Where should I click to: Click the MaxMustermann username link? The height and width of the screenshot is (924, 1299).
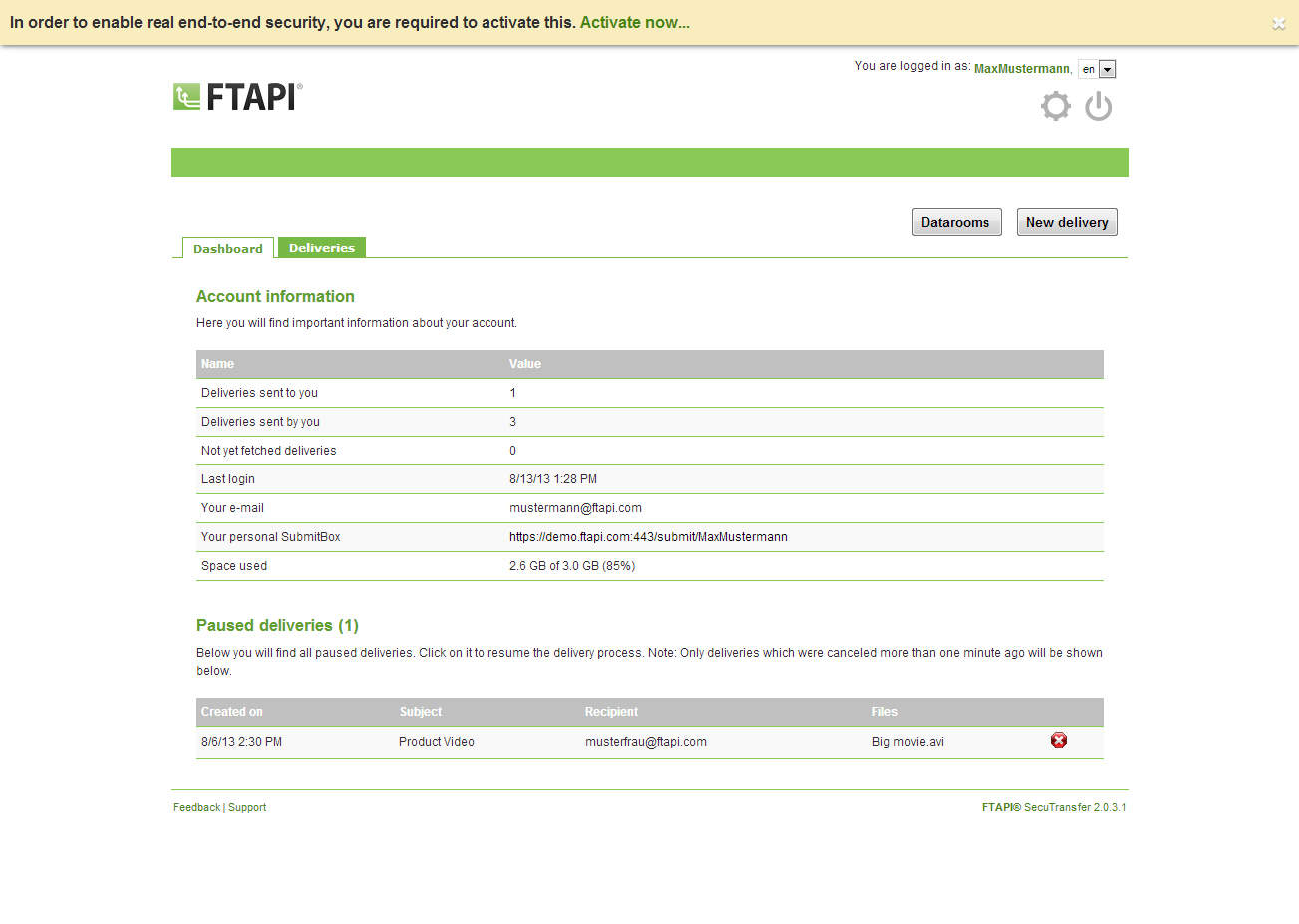pyautogui.click(x=1021, y=68)
